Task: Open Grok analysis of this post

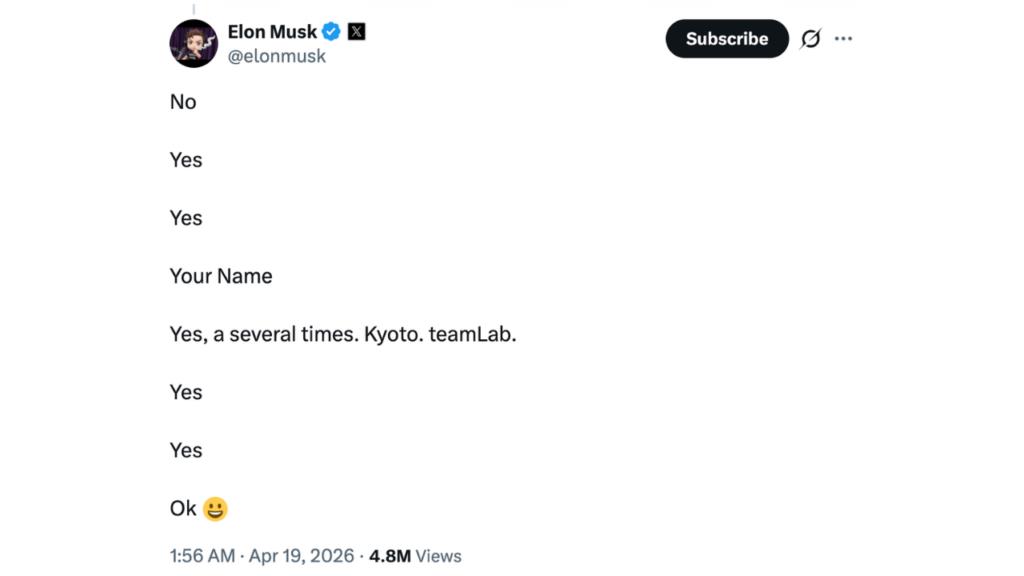Action: click(x=811, y=38)
